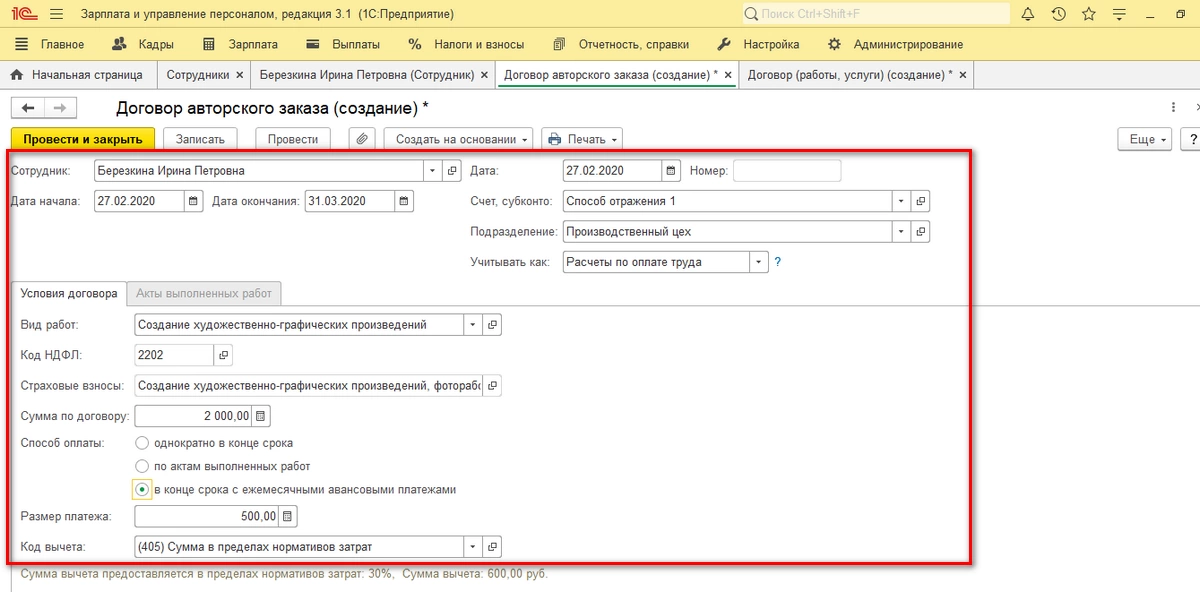The width and height of the screenshot is (1200, 592).
Task: Expand the Учитывать как dropdown
Action: (x=758, y=262)
